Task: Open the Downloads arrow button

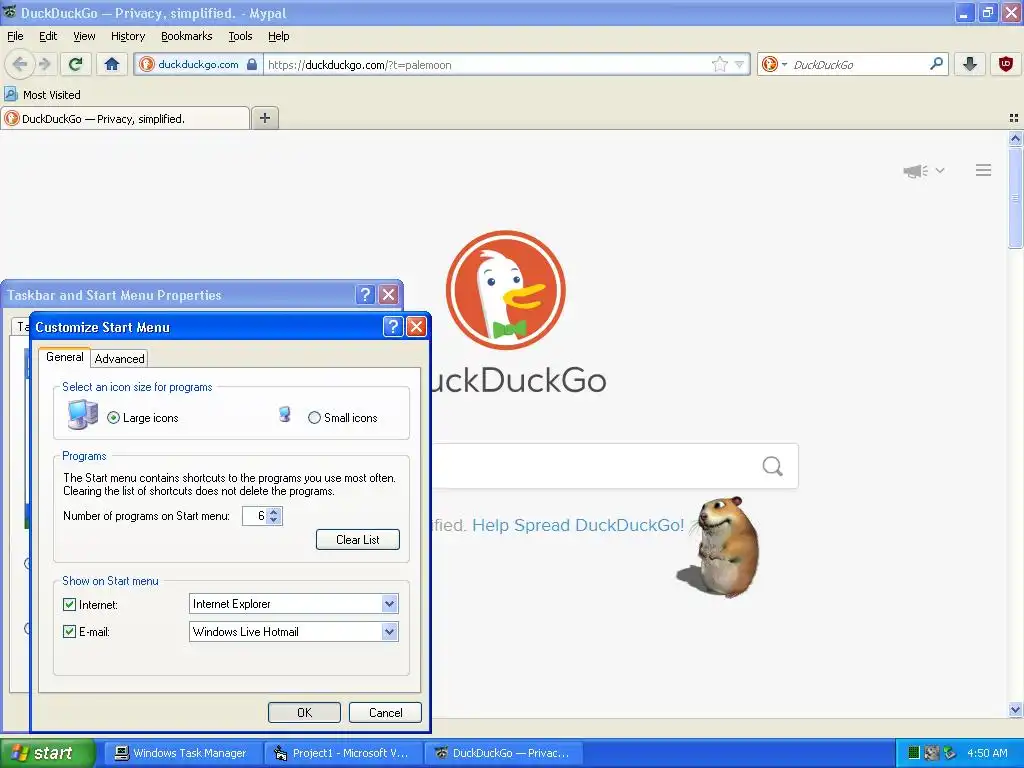Action: (970, 64)
